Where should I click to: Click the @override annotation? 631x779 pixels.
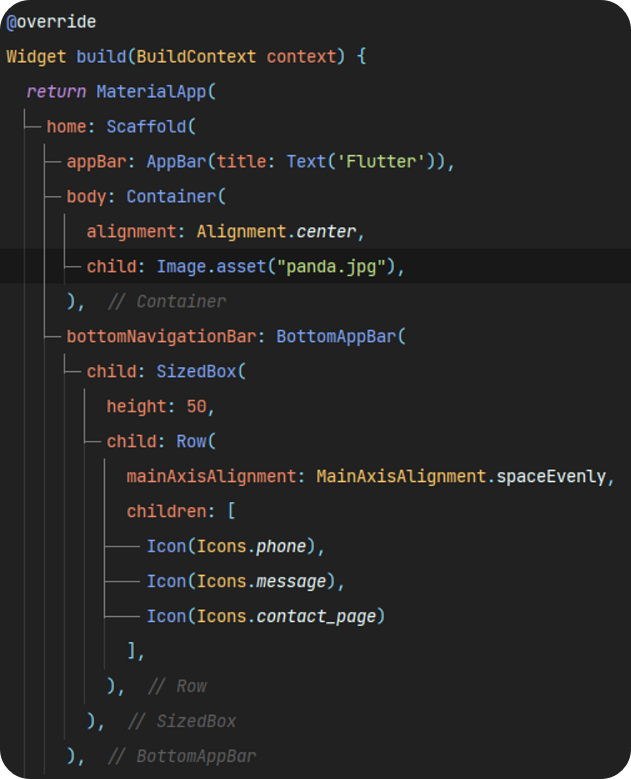[51, 22]
